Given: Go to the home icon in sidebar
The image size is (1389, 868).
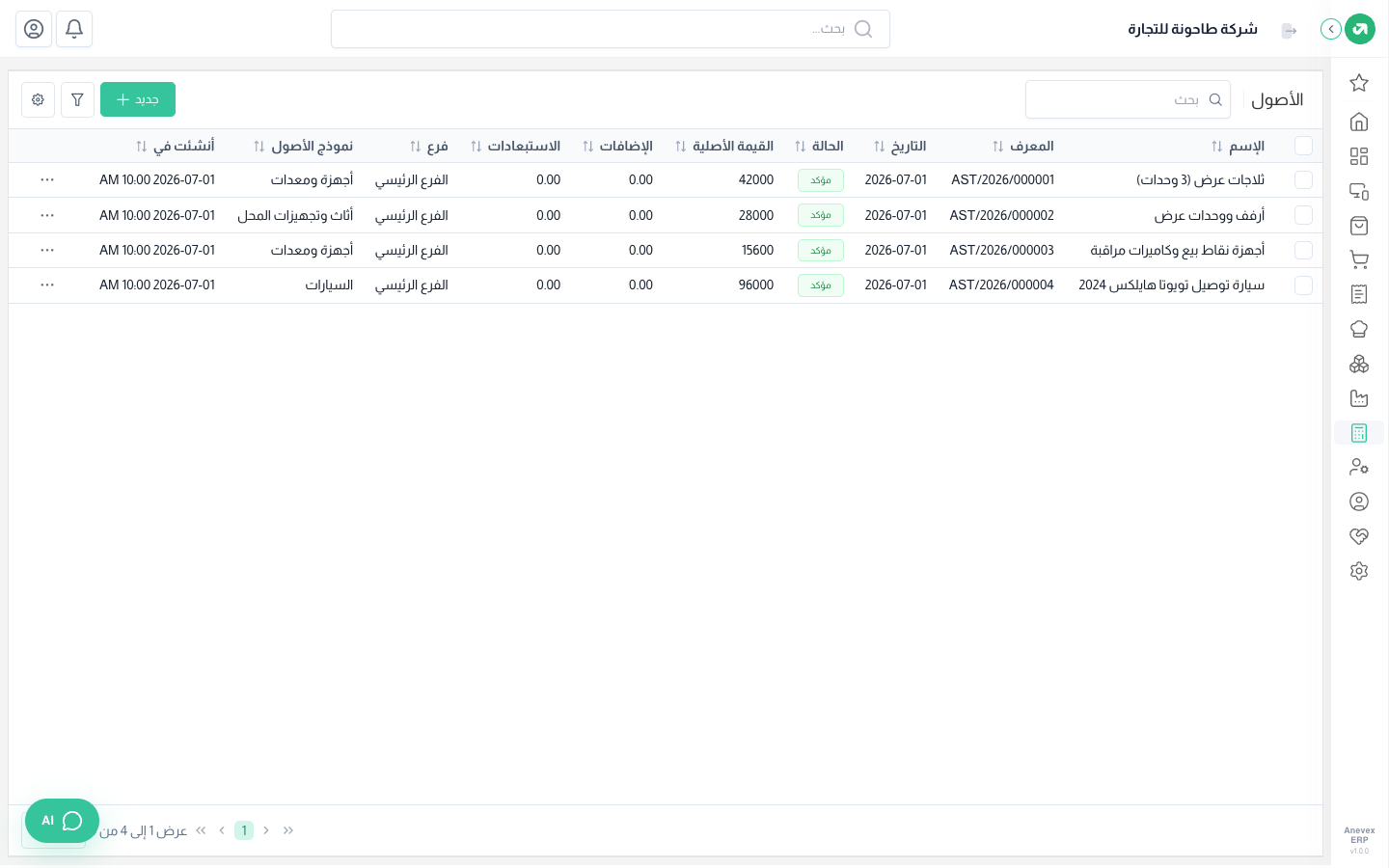Looking at the screenshot, I should tap(1359, 122).
